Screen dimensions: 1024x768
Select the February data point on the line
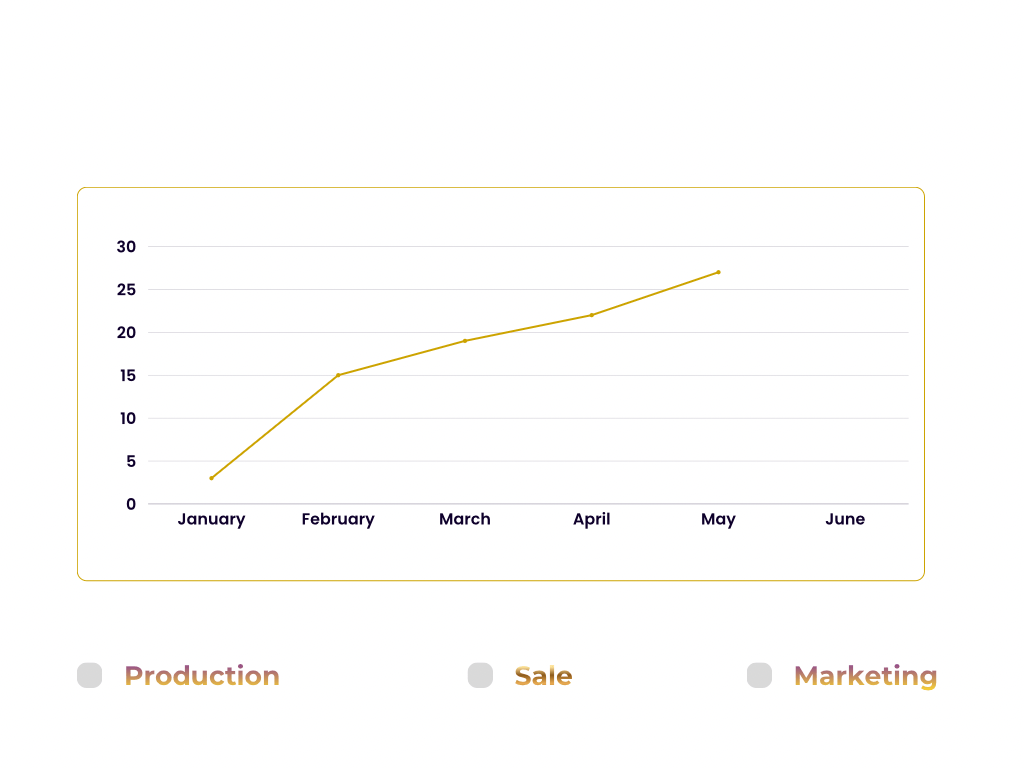(338, 375)
